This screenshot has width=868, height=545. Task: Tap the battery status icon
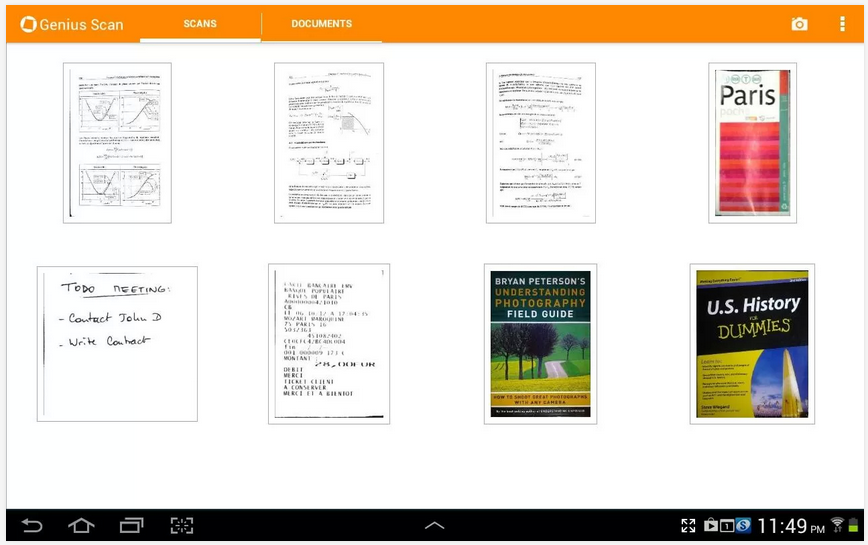click(x=854, y=525)
